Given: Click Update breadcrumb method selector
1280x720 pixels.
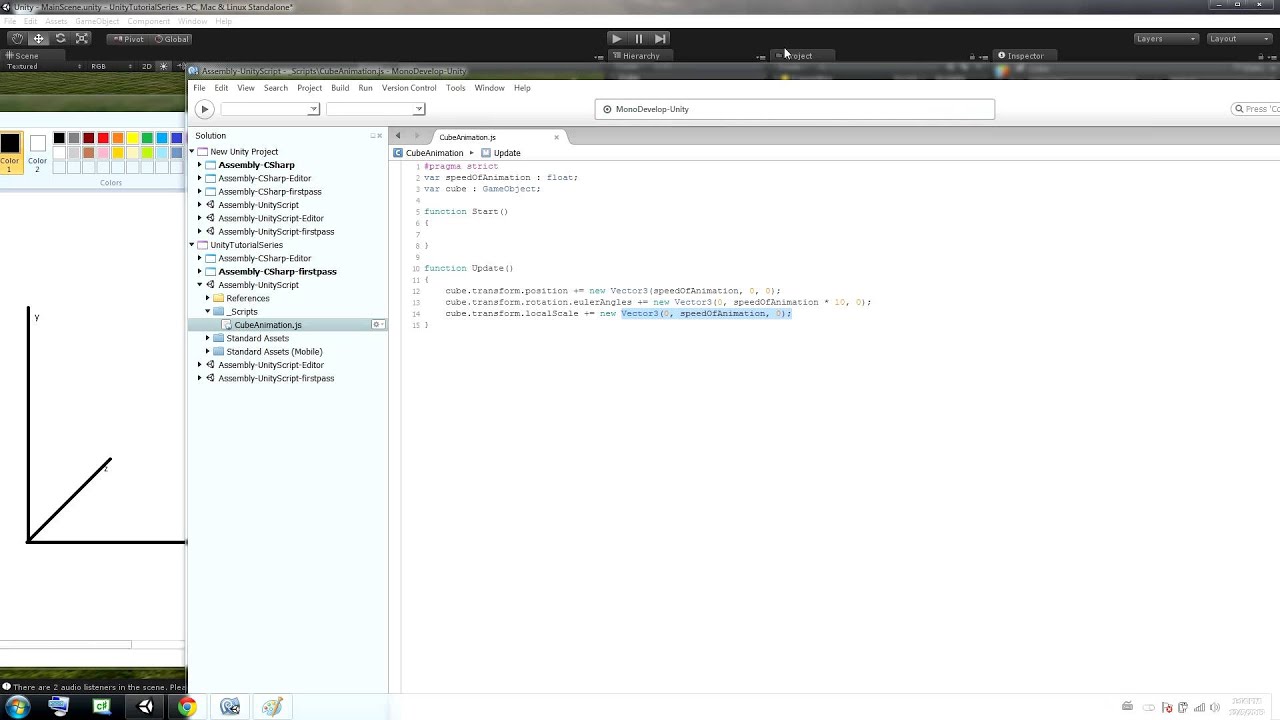Looking at the screenshot, I should (x=501, y=153).
